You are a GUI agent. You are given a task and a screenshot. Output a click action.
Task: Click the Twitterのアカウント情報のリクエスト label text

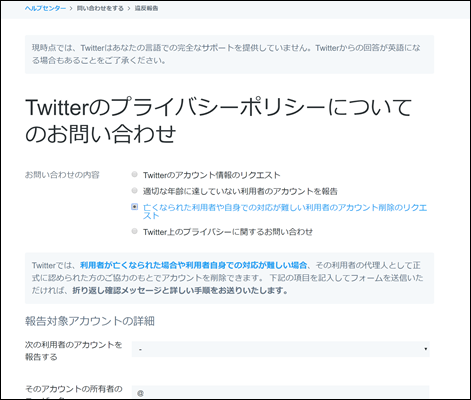212,175
